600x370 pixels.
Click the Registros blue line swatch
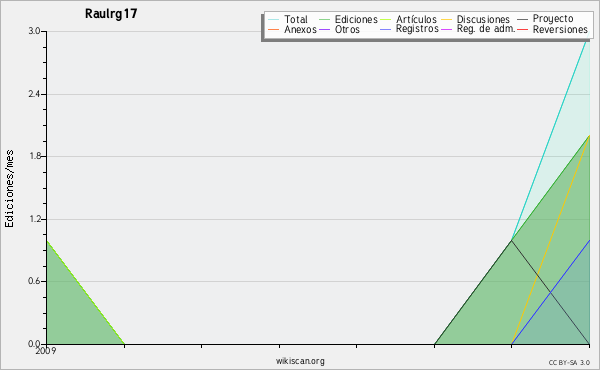point(386,29)
